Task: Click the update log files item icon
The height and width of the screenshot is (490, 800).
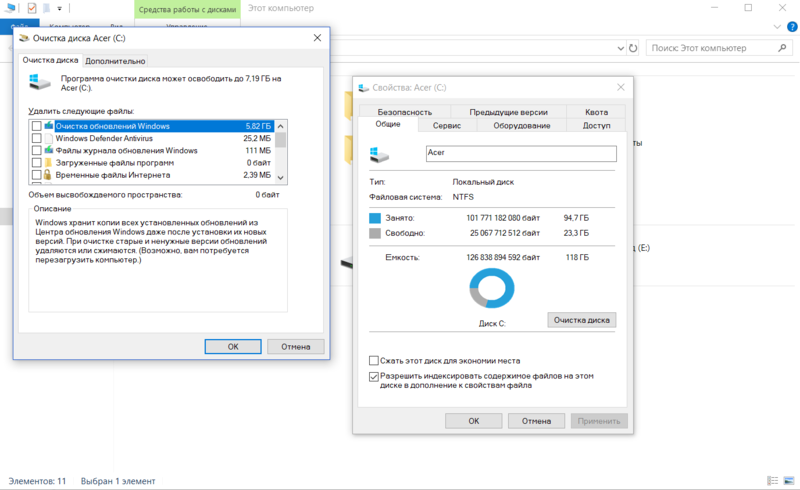Action: coord(48,150)
